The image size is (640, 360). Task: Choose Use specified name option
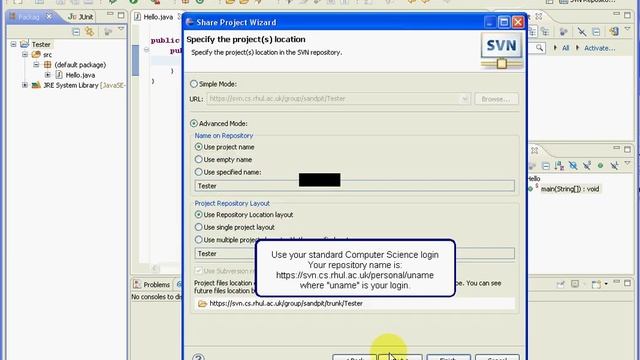tap(199, 172)
